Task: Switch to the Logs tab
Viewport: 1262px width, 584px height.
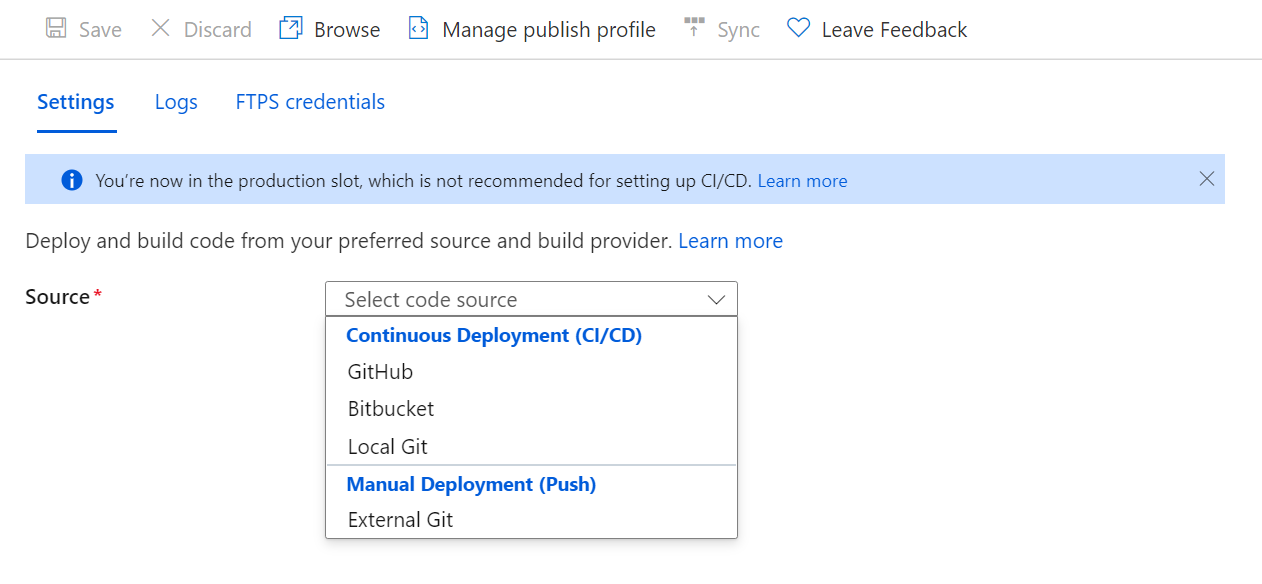Action: pos(176,102)
